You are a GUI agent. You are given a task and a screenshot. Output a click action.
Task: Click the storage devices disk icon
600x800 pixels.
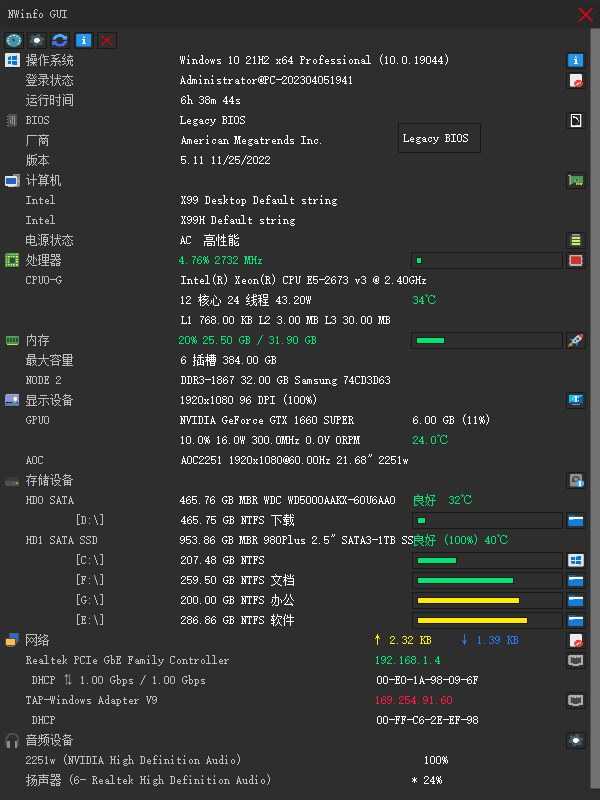click(575, 480)
